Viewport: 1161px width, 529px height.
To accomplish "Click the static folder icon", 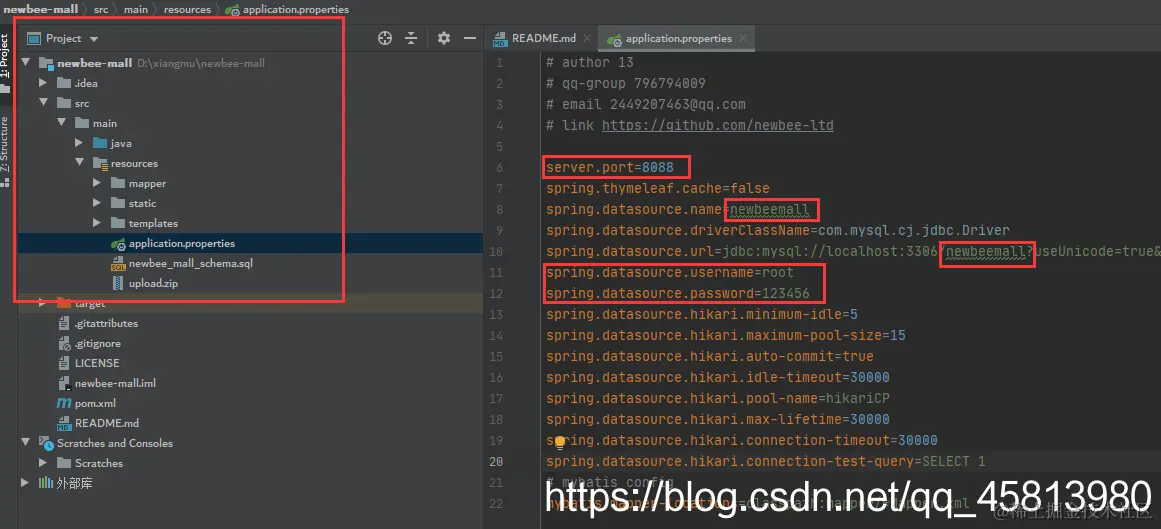I will pyautogui.click(x=118, y=203).
